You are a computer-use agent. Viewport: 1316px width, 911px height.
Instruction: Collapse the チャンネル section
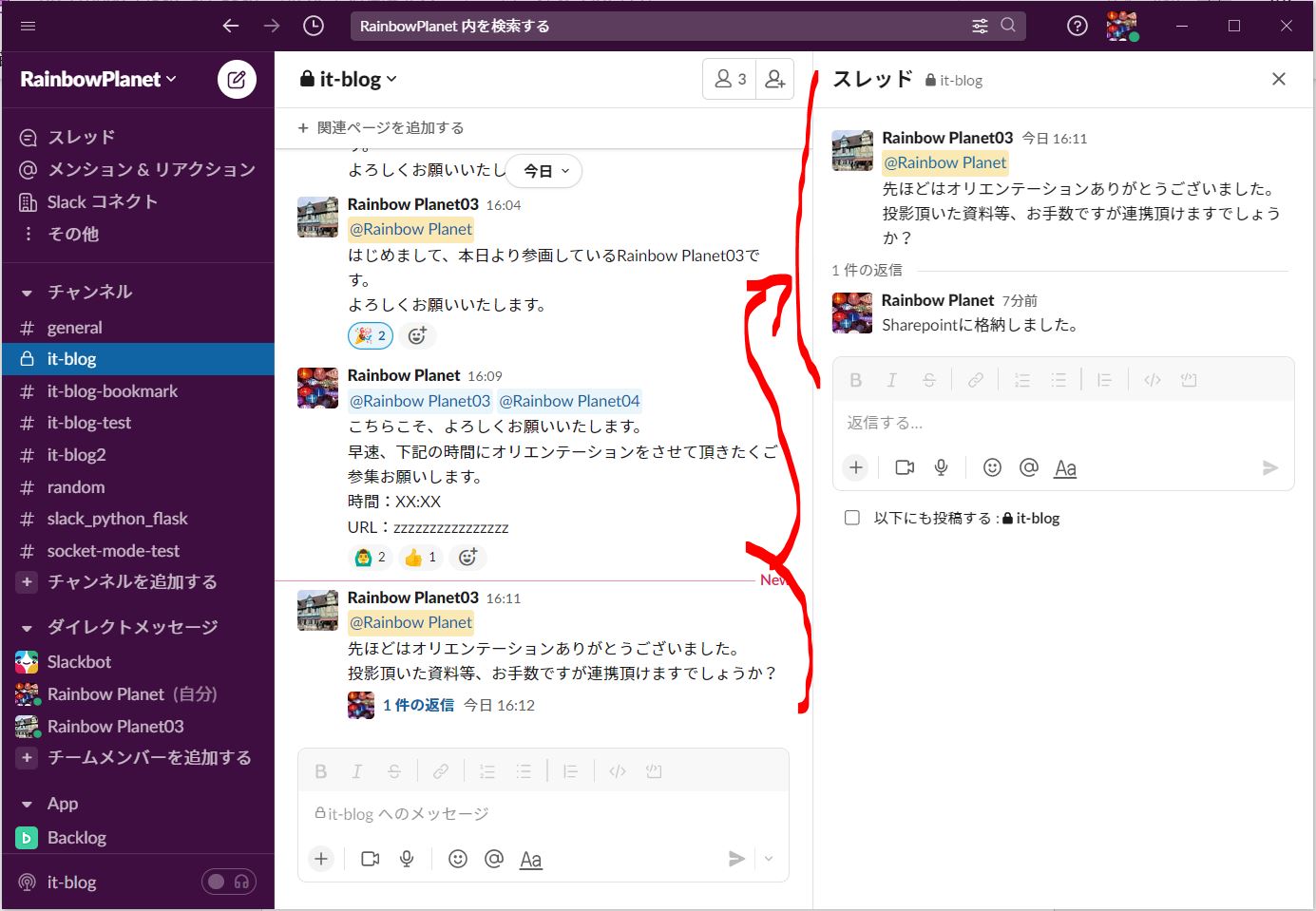click(x=28, y=293)
